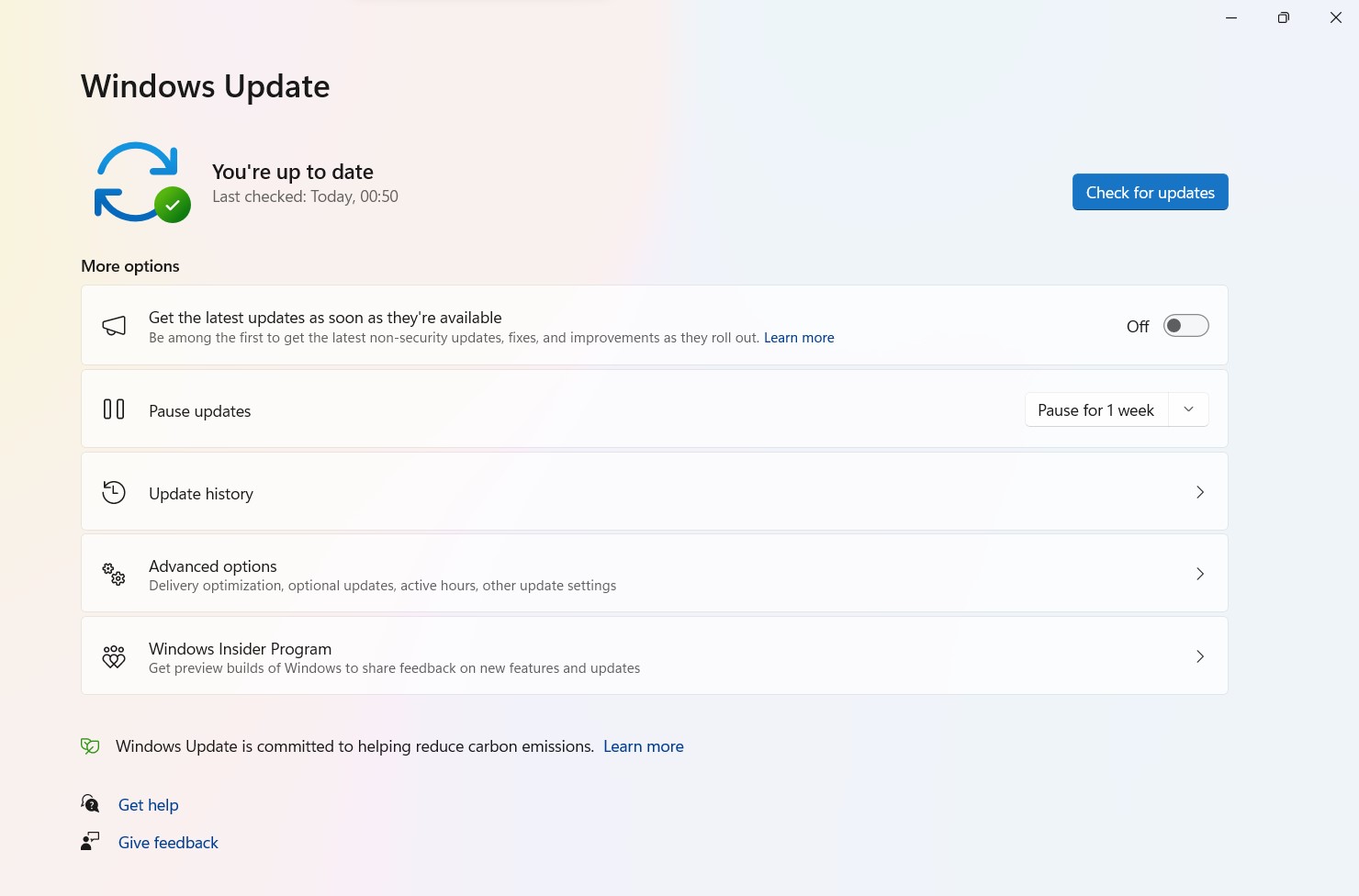The height and width of the screenshot is (896, 1359).
Task: Open Learn more about carbon emissions
Action: (643, 745)
